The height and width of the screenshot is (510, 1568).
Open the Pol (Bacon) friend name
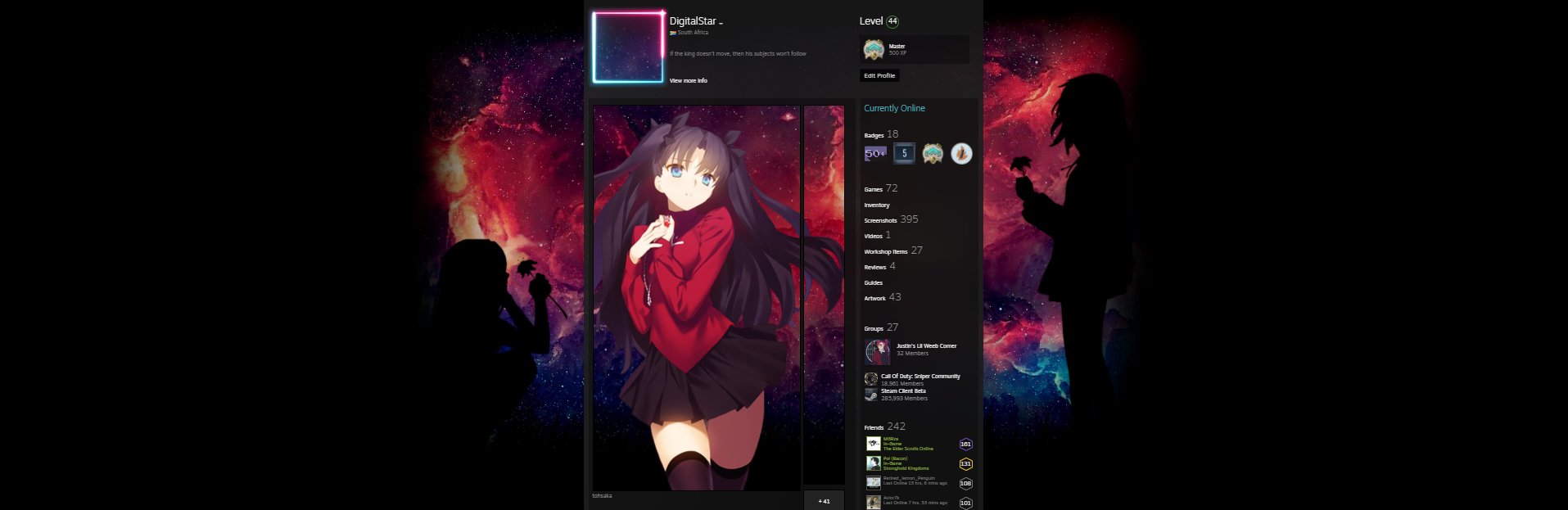click(895, 458)
